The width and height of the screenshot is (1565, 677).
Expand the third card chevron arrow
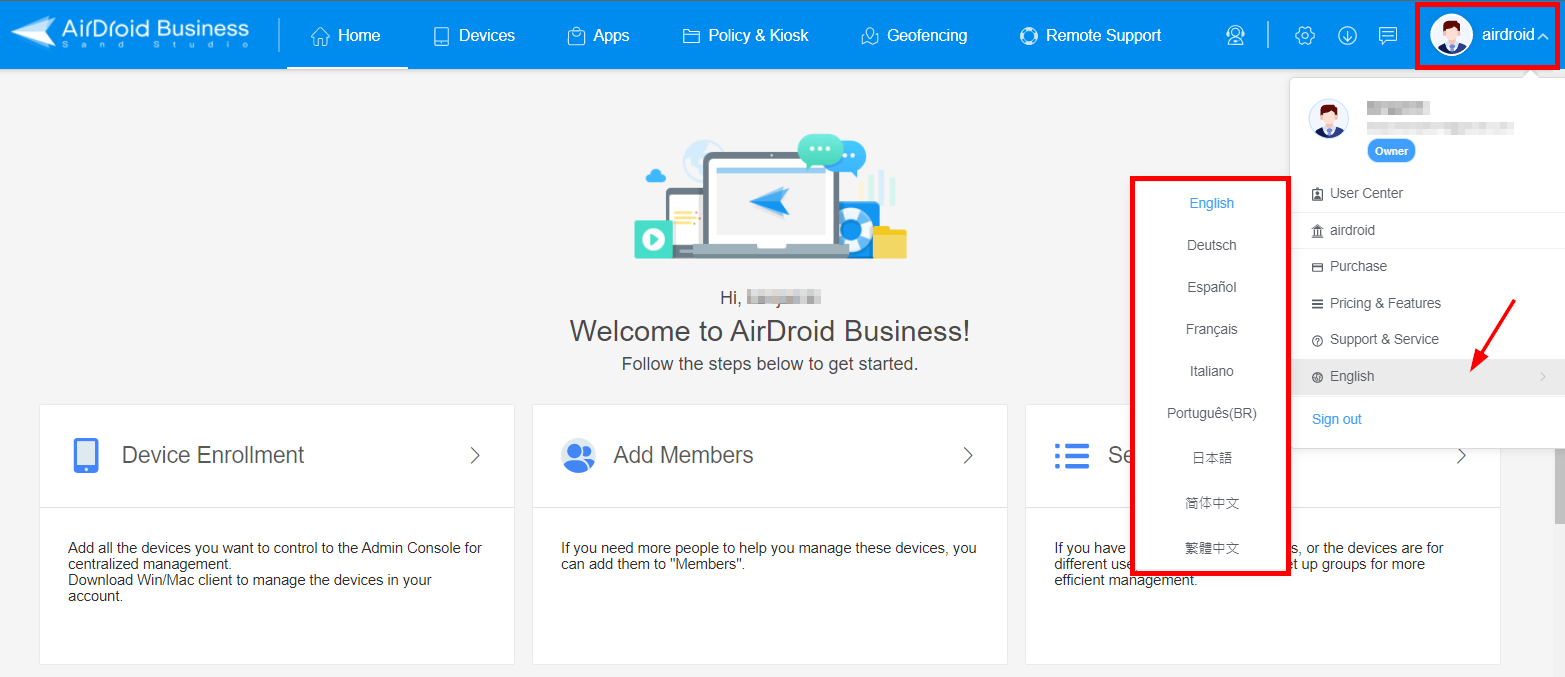point(1461,456)
